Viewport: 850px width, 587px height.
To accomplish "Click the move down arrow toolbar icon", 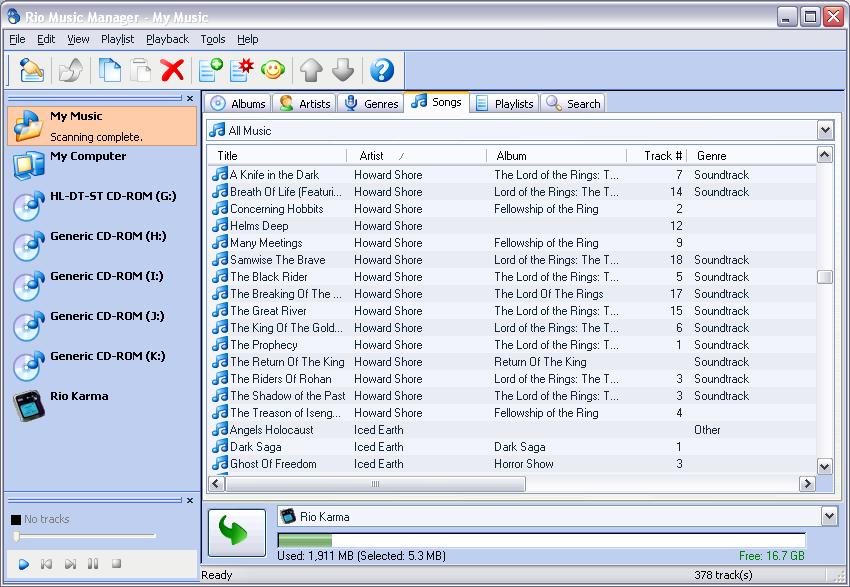I will 343,70.
